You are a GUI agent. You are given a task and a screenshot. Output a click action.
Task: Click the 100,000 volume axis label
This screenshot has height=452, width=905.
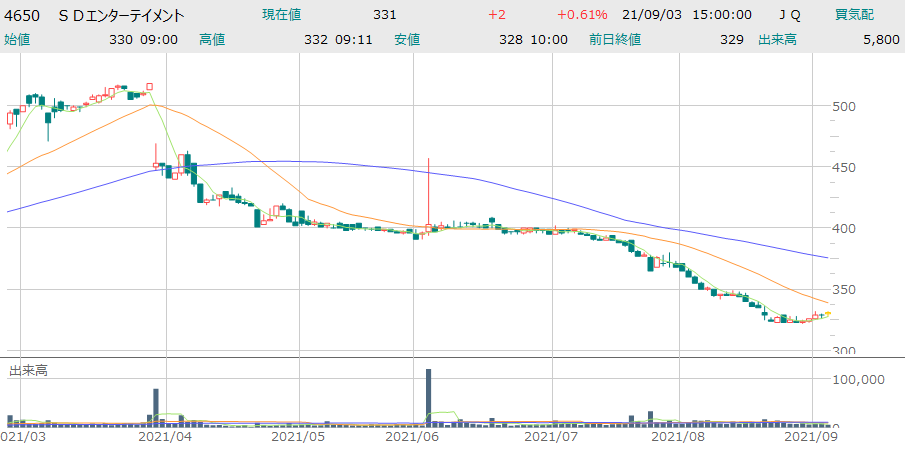pos(859,380)
